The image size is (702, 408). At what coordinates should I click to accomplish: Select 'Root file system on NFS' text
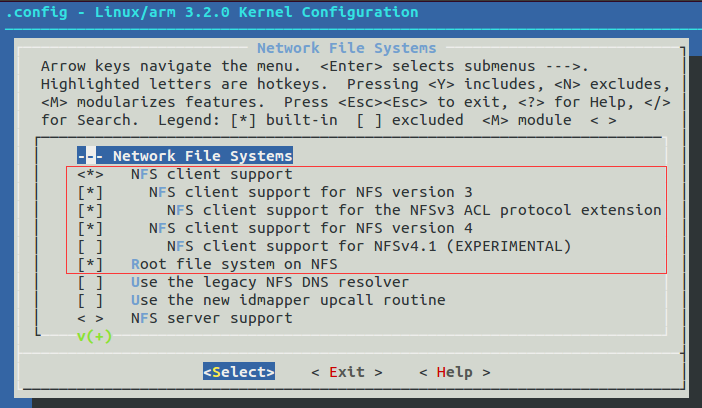tap(234, 264)
